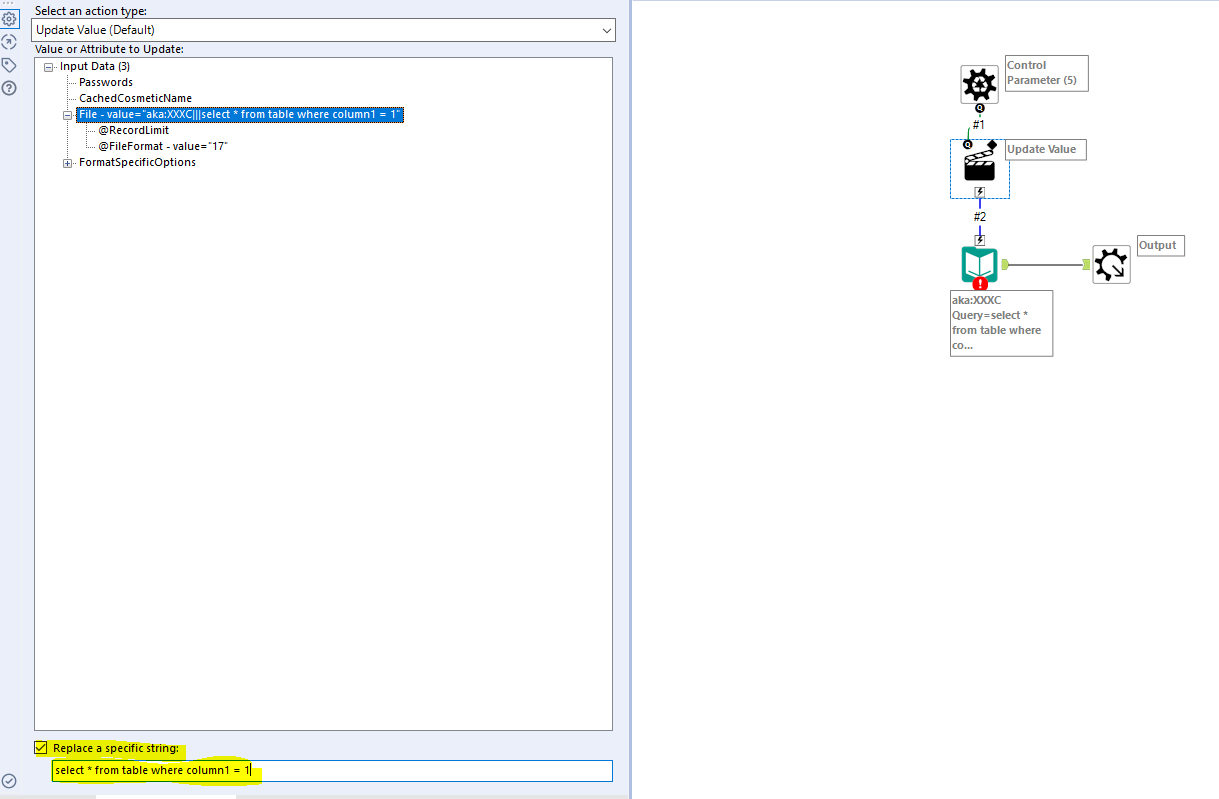Open the Help question mark icon in sidebar
The height and width of the screenshot is (799, 1219).
point(9,88)
